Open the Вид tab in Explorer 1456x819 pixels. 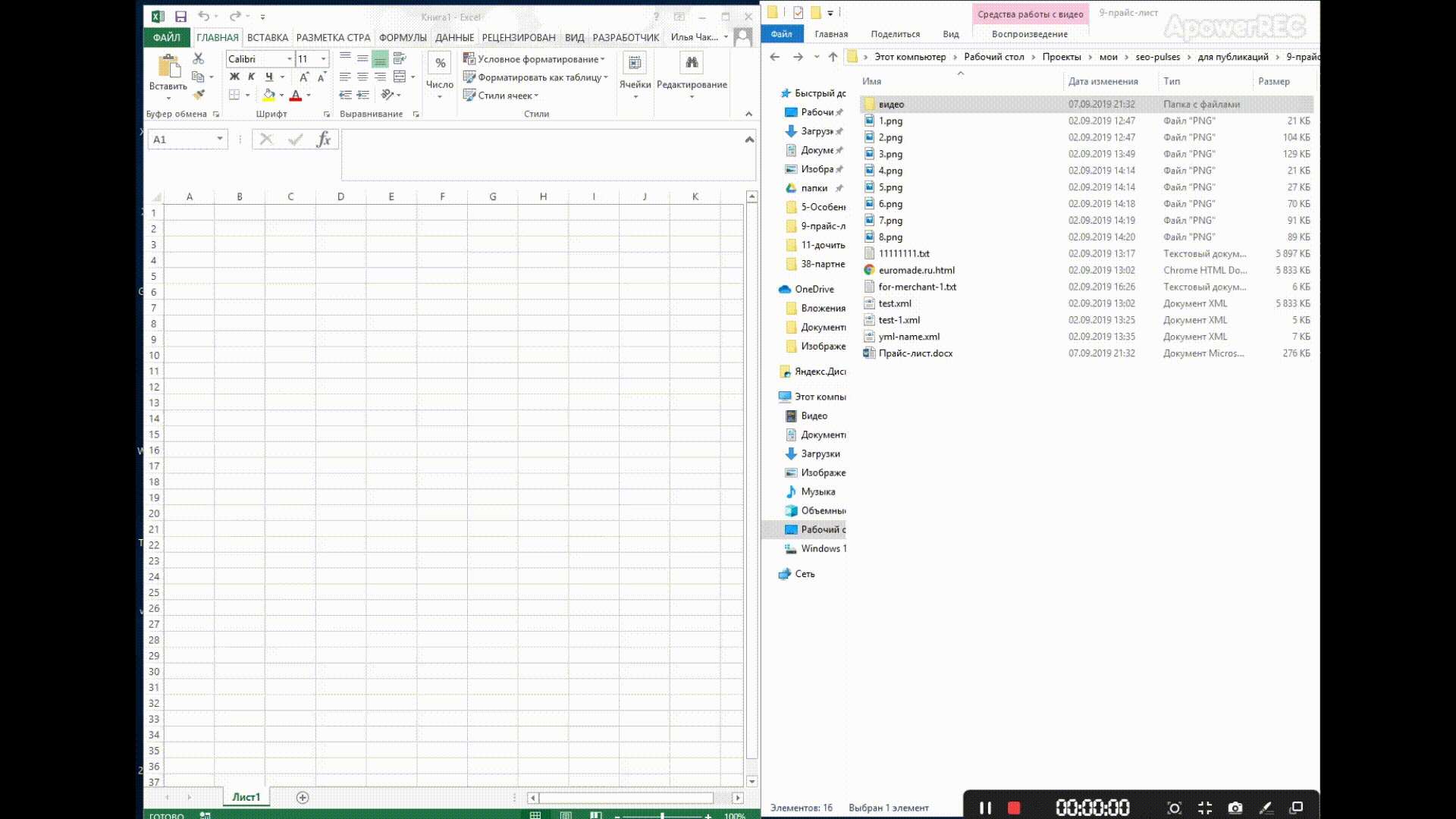[951, 34]
